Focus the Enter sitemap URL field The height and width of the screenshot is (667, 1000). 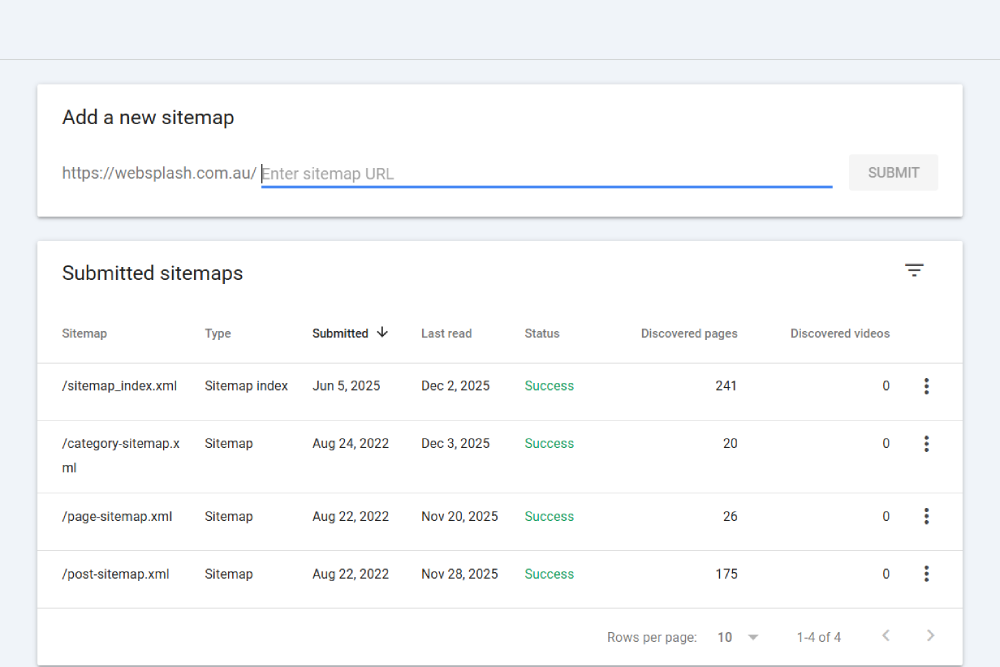coord(547,173)
